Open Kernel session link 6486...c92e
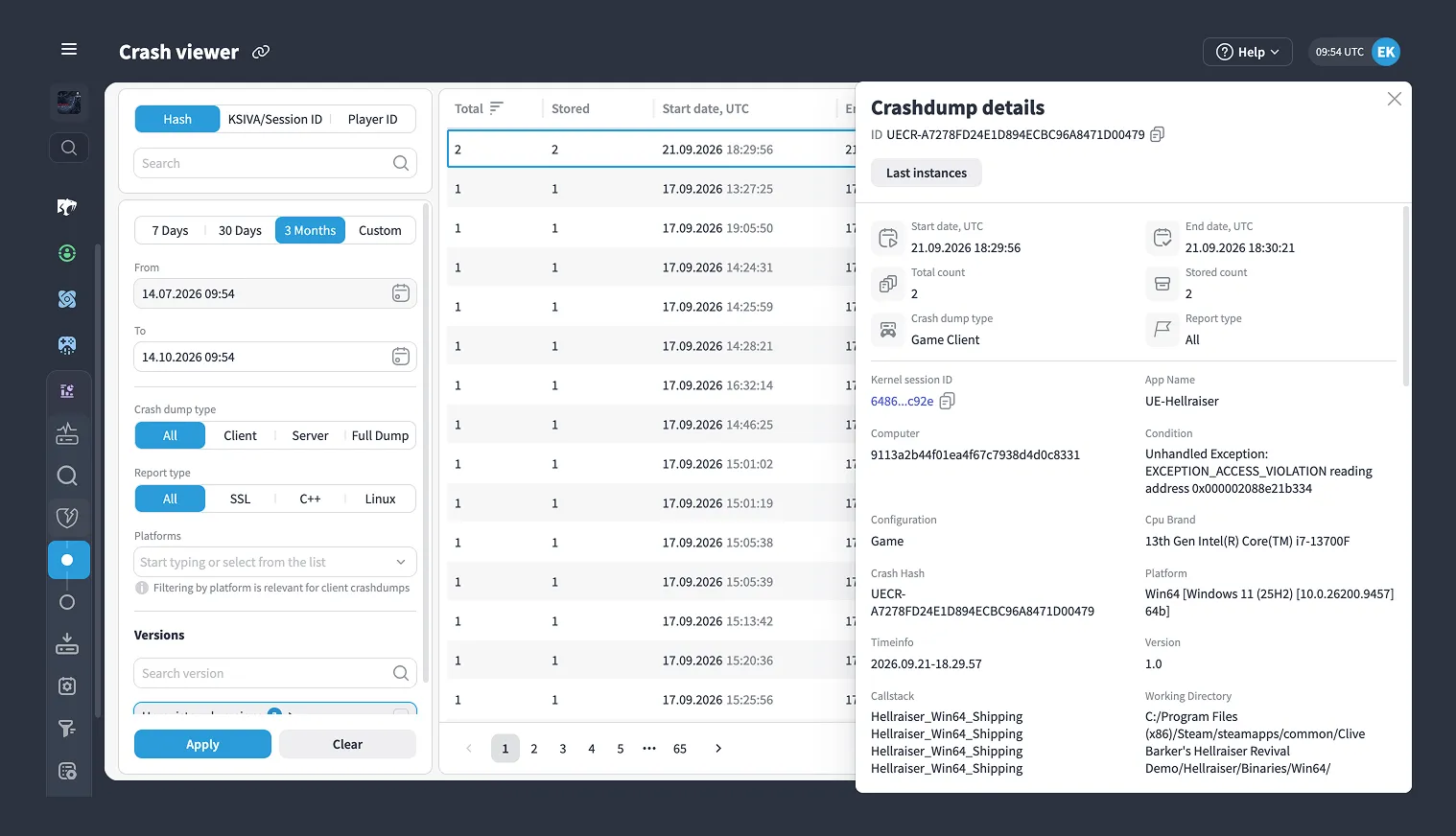 point(902,401)
